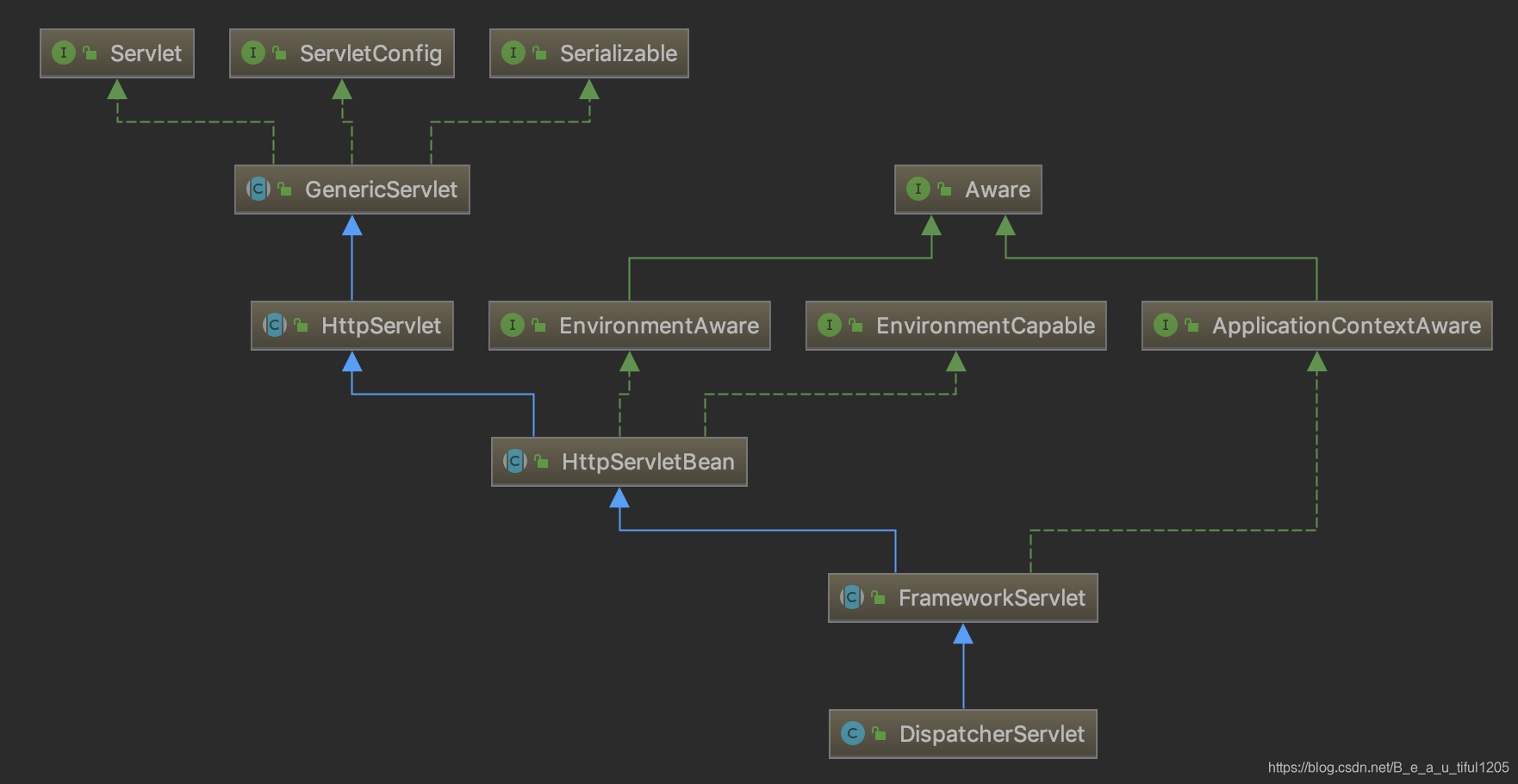This screenshot has height=784, width=1518.
Task: Select the FrameworkServlet label text
Action: tap(992, 598)
